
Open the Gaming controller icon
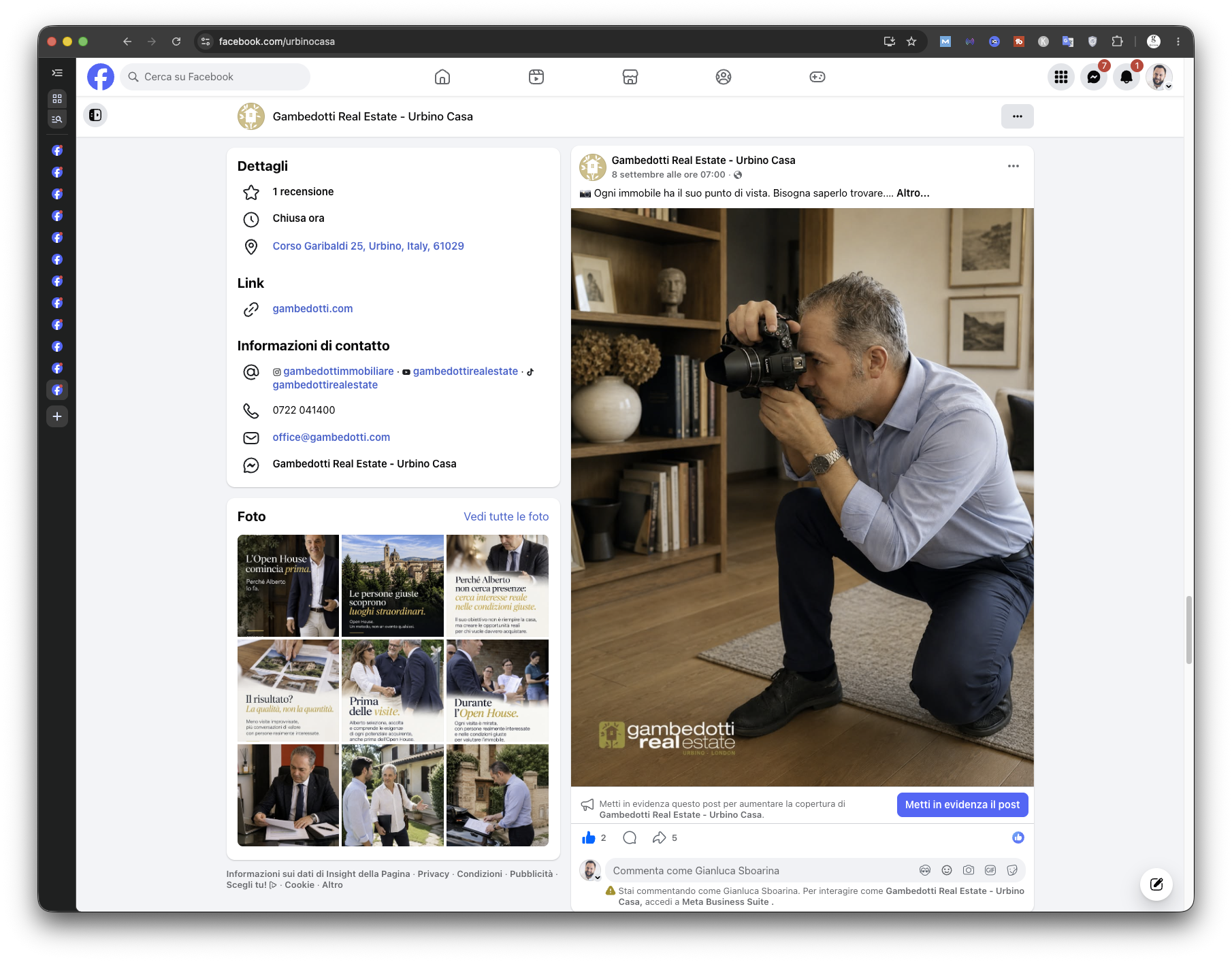point(817,77)
